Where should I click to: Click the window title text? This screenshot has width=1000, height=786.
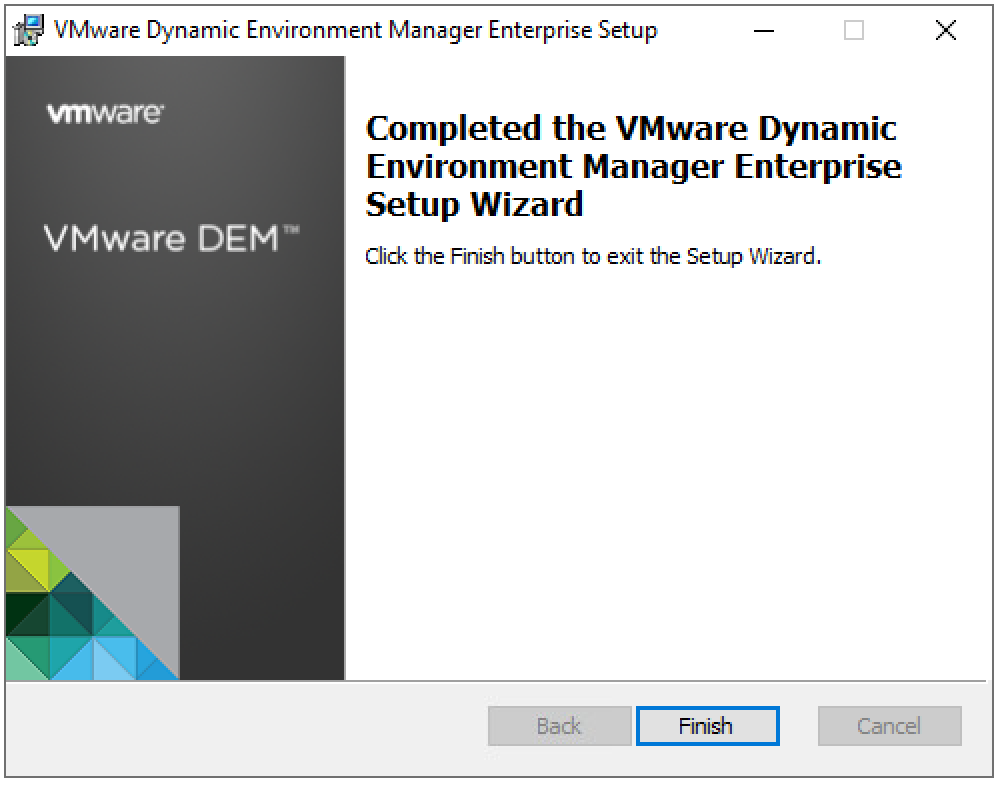point(355,31)
